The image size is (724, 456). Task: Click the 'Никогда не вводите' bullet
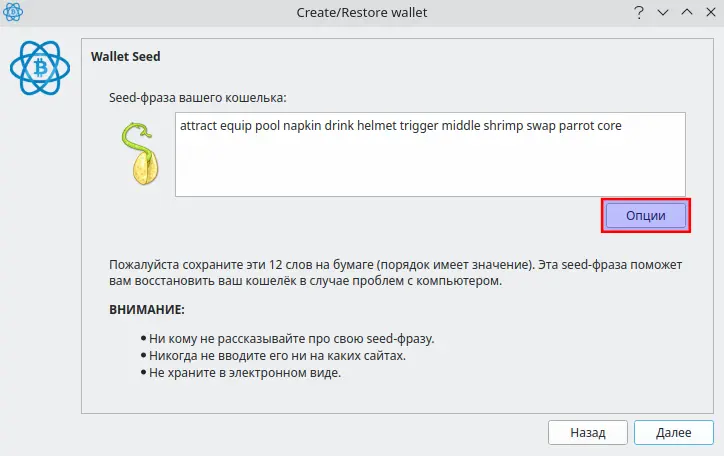pos(273,356)
